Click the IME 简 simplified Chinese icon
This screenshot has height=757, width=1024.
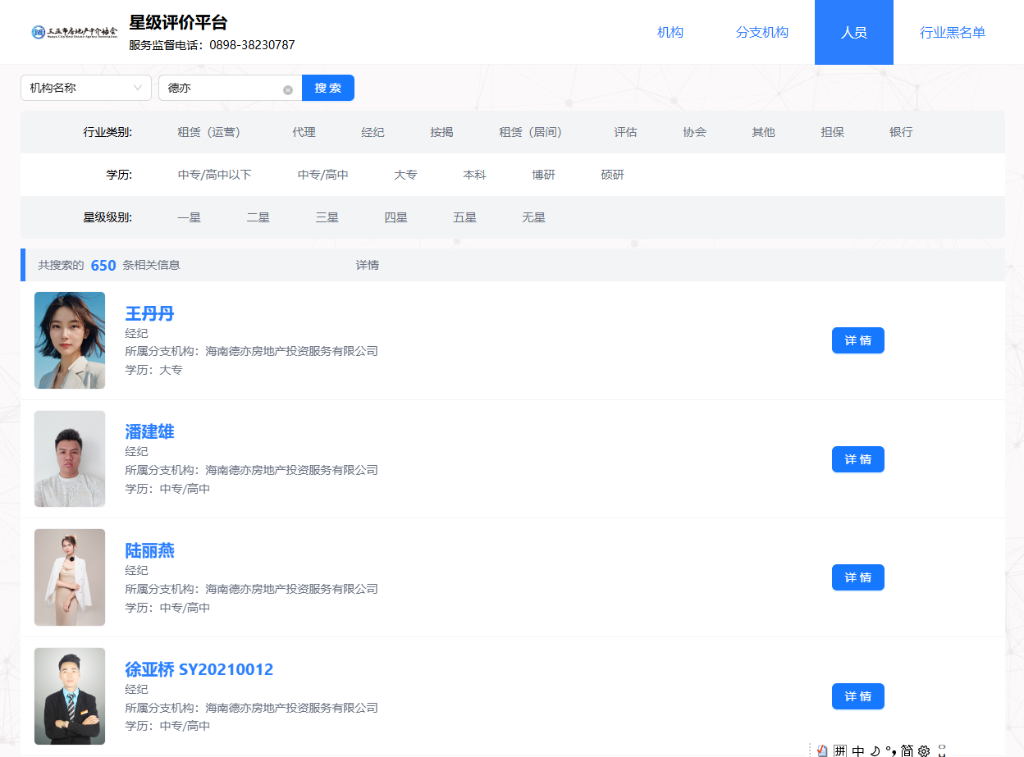(x=907, y=750)
